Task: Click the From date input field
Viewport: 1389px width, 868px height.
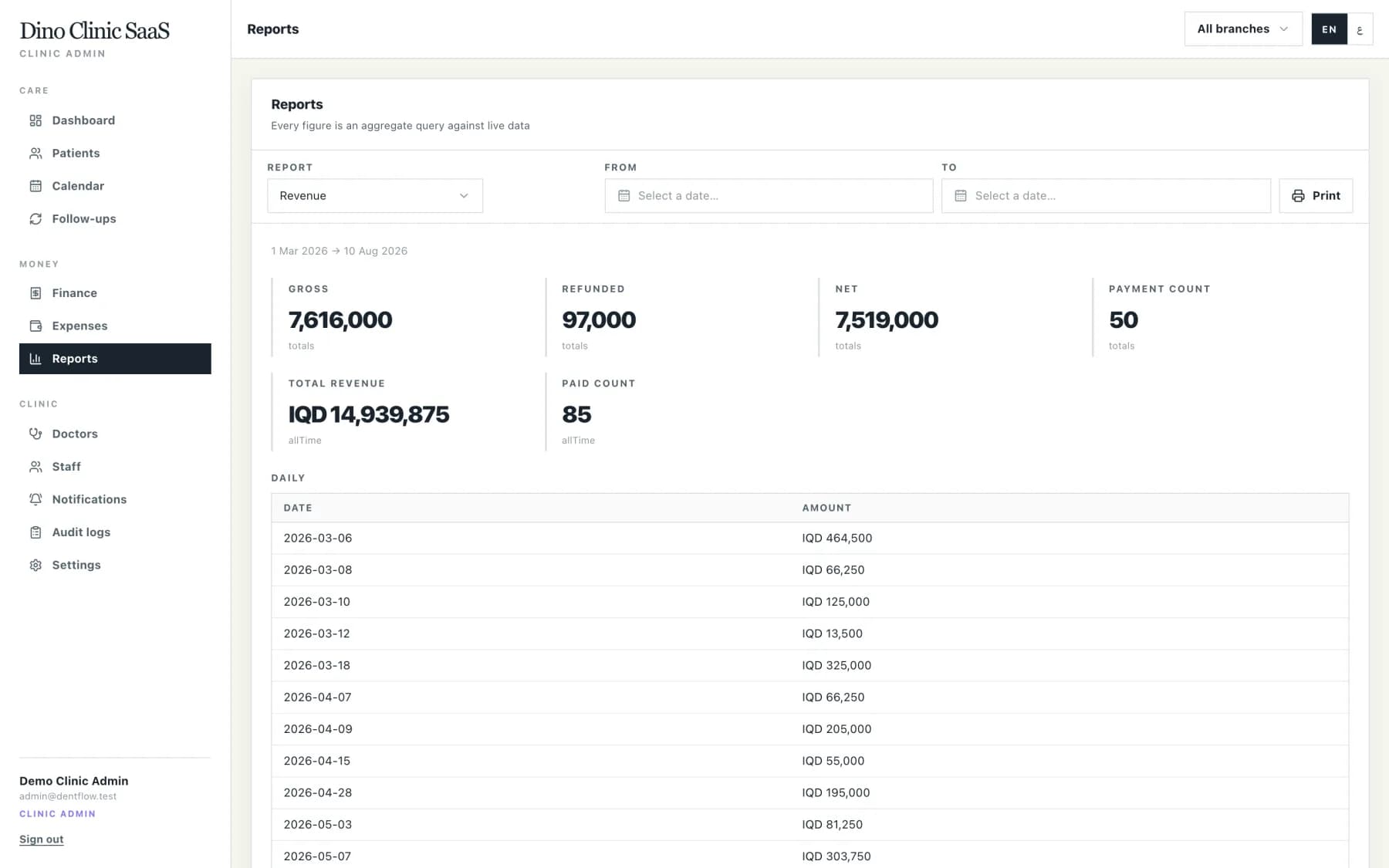Action: tap(769, 196)
